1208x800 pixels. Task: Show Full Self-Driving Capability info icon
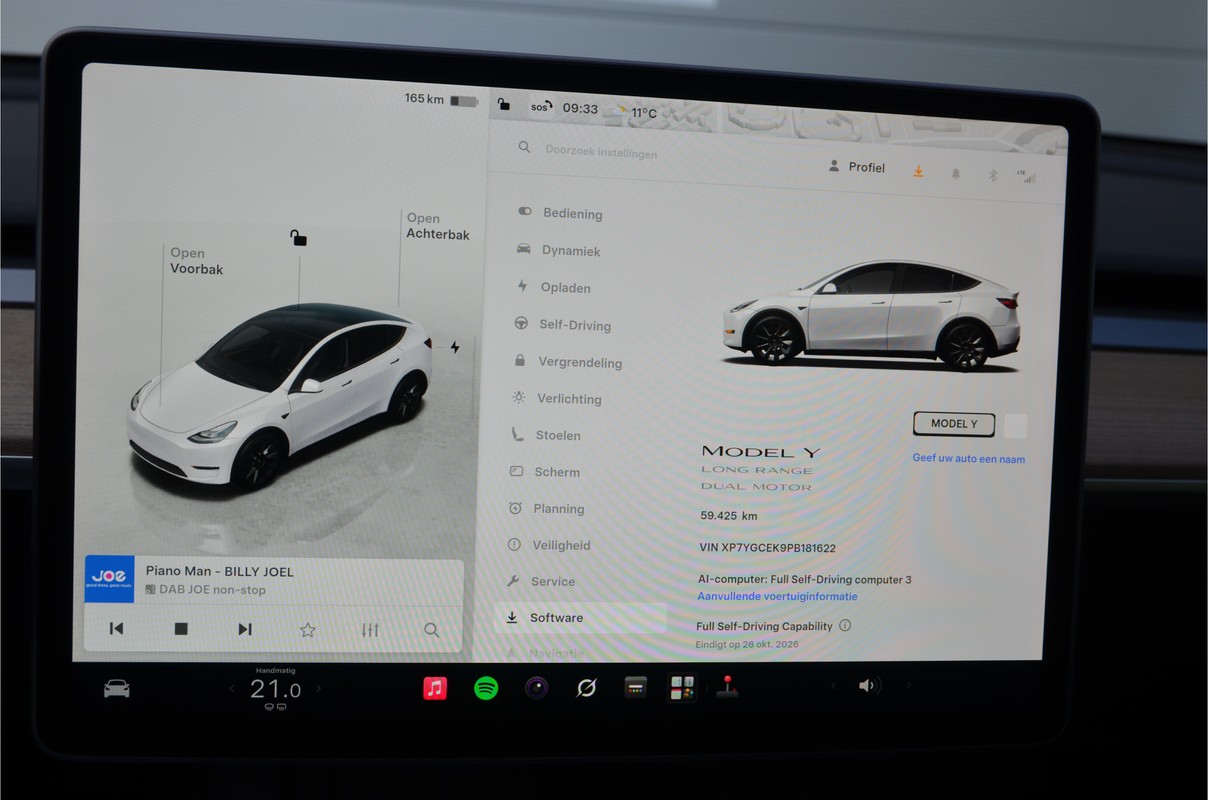845,626
